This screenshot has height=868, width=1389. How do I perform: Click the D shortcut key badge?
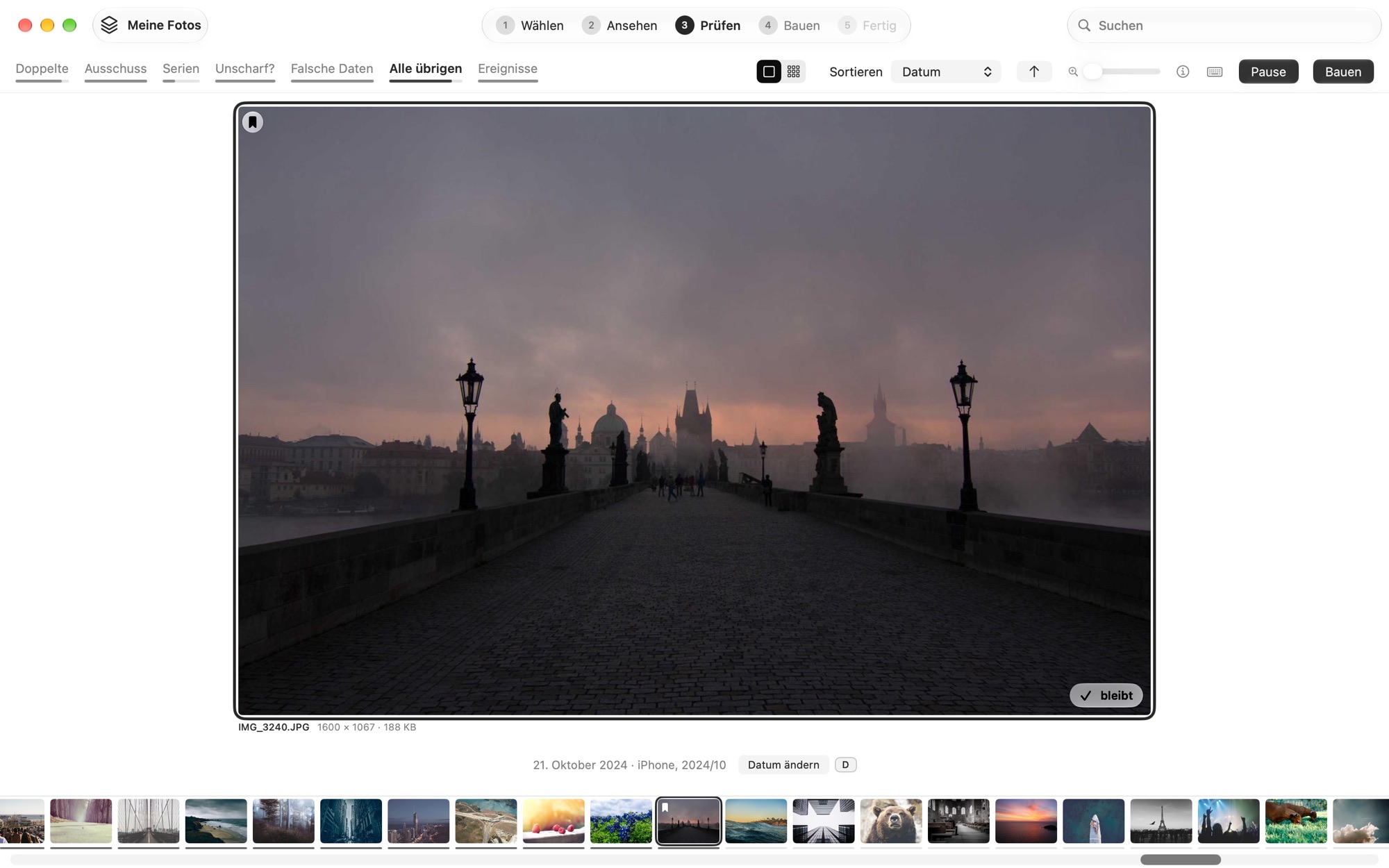point(845,765)
